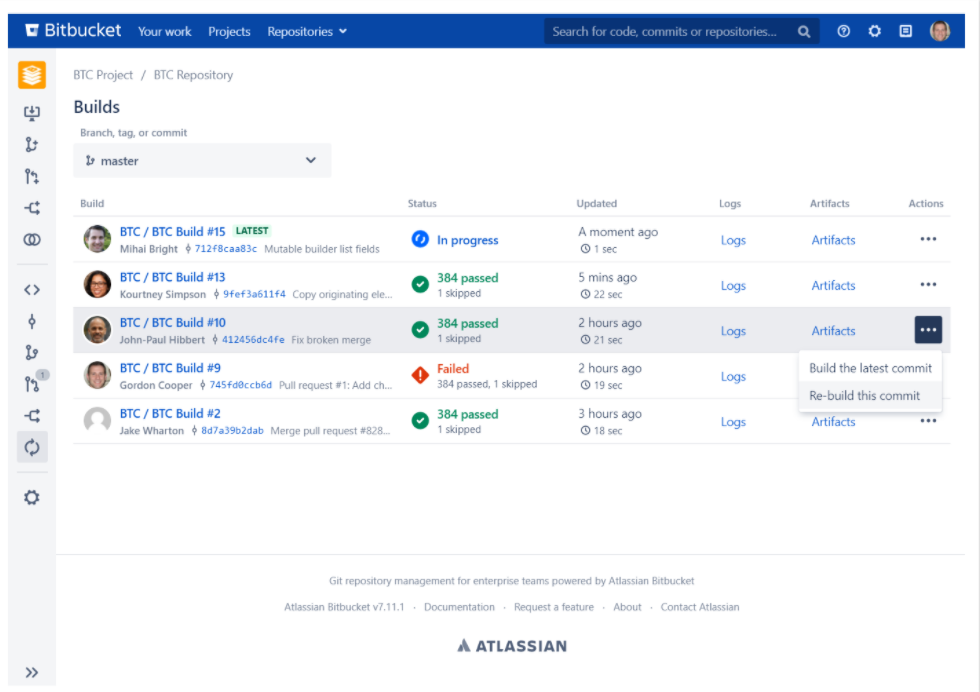Expand the sidebar with double chevron
This screenshot has height=692, width=980.
tap(32, 672)
